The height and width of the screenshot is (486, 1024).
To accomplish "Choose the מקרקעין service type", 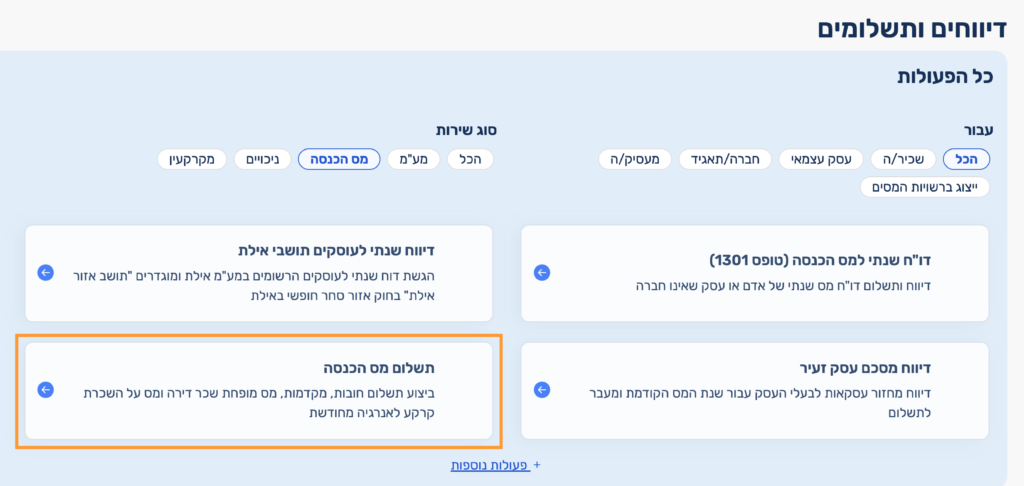I will 192,159.
